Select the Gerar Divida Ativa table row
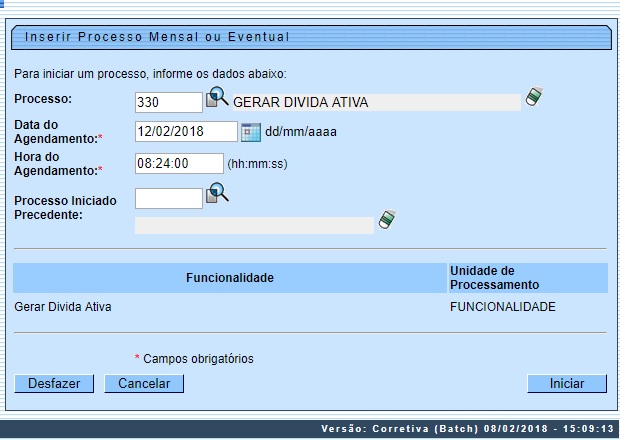620x440 pixels. pyautogui.click(x=310, y=307)
